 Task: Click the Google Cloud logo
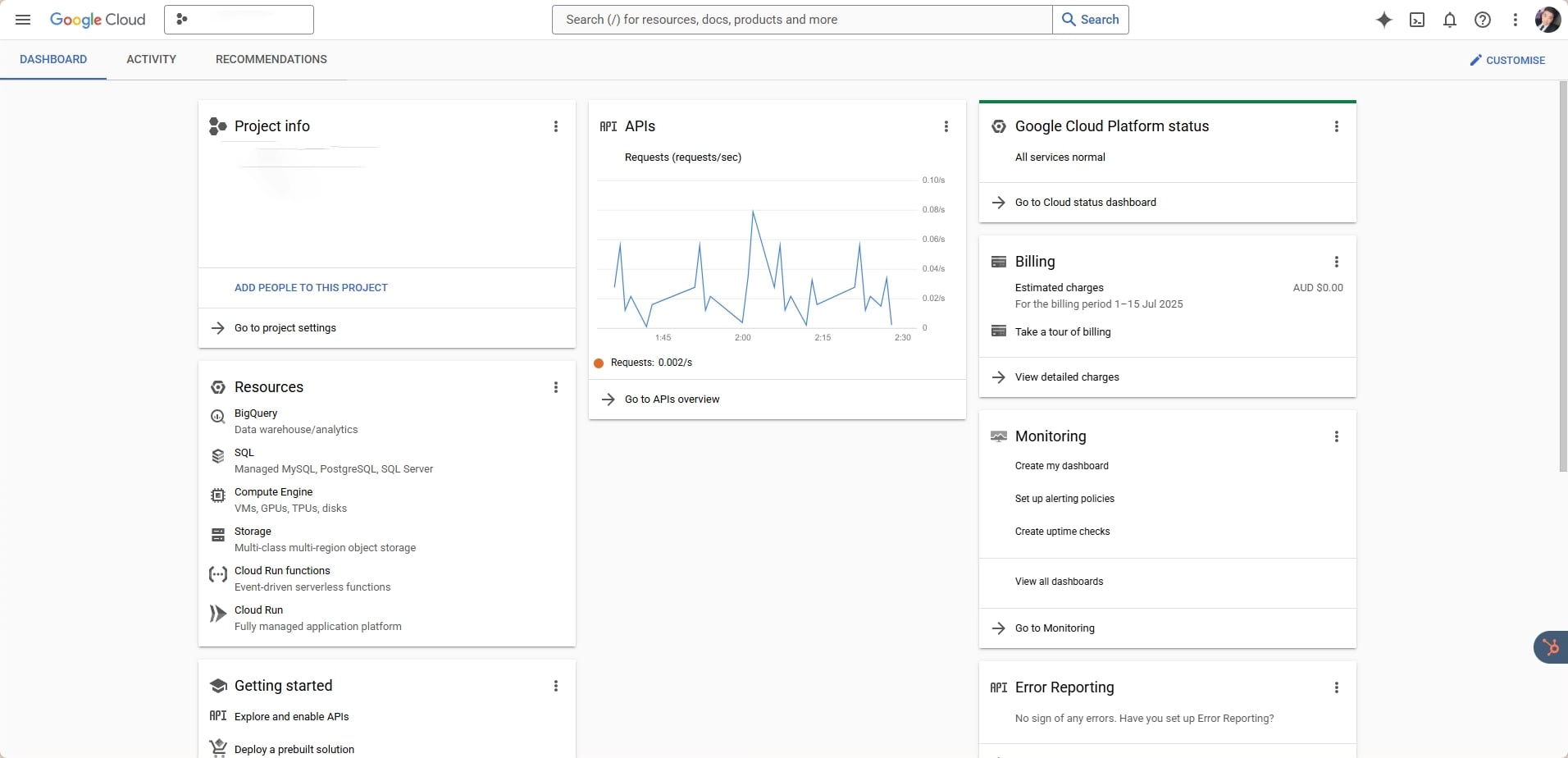[98, 19]
